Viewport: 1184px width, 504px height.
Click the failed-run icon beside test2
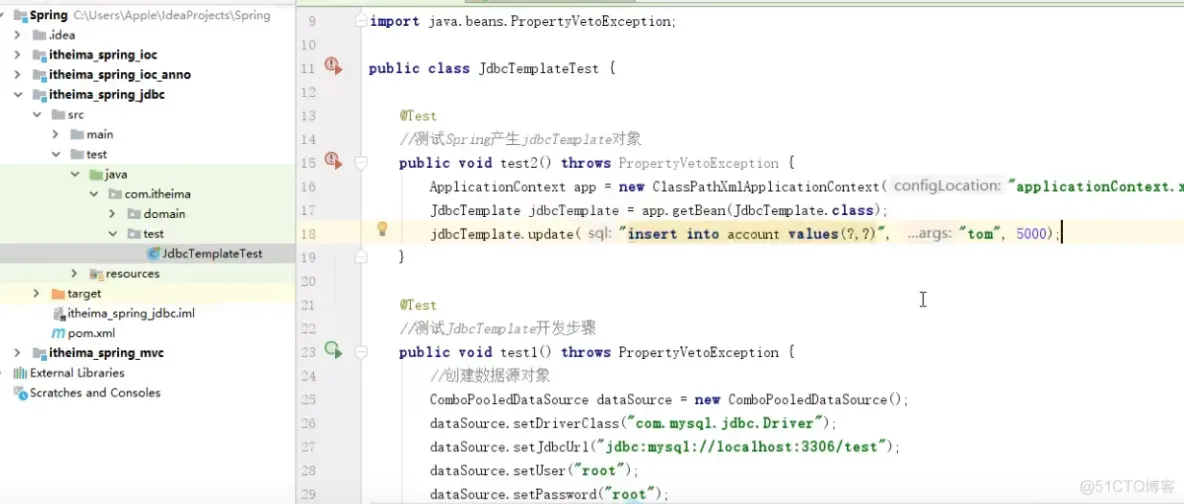click(333, 160)
